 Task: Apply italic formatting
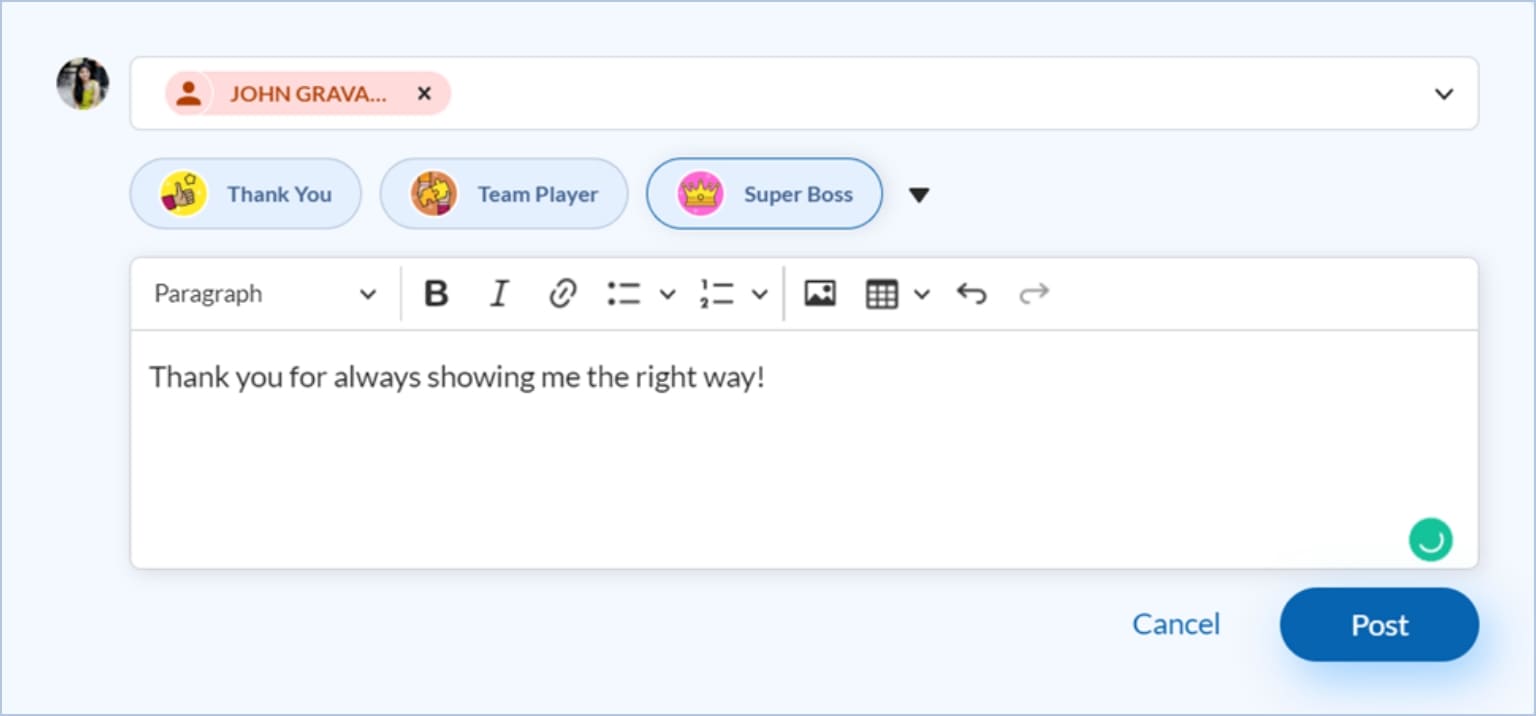tap(498, 294)
